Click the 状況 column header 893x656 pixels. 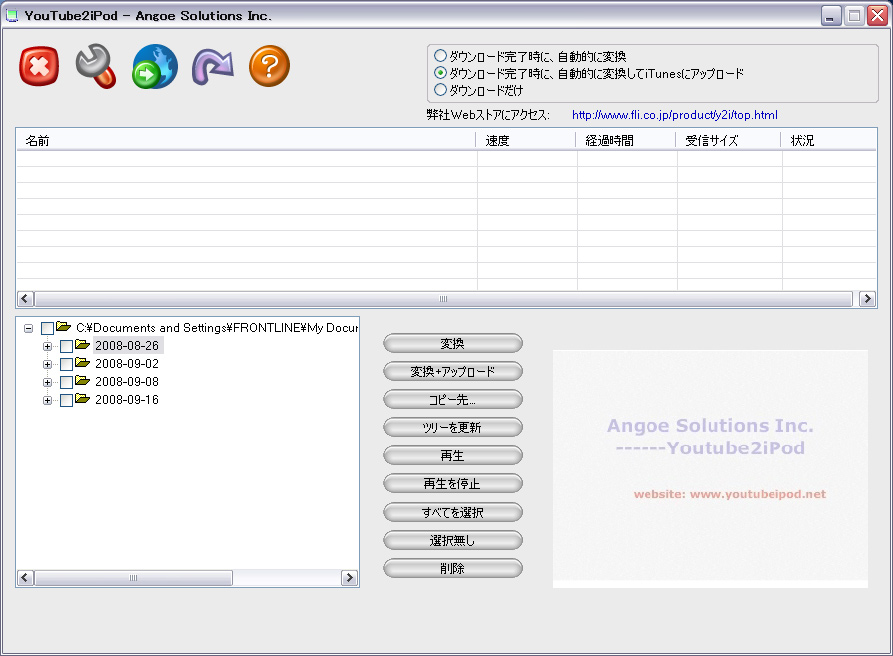[x=829, y=140]
